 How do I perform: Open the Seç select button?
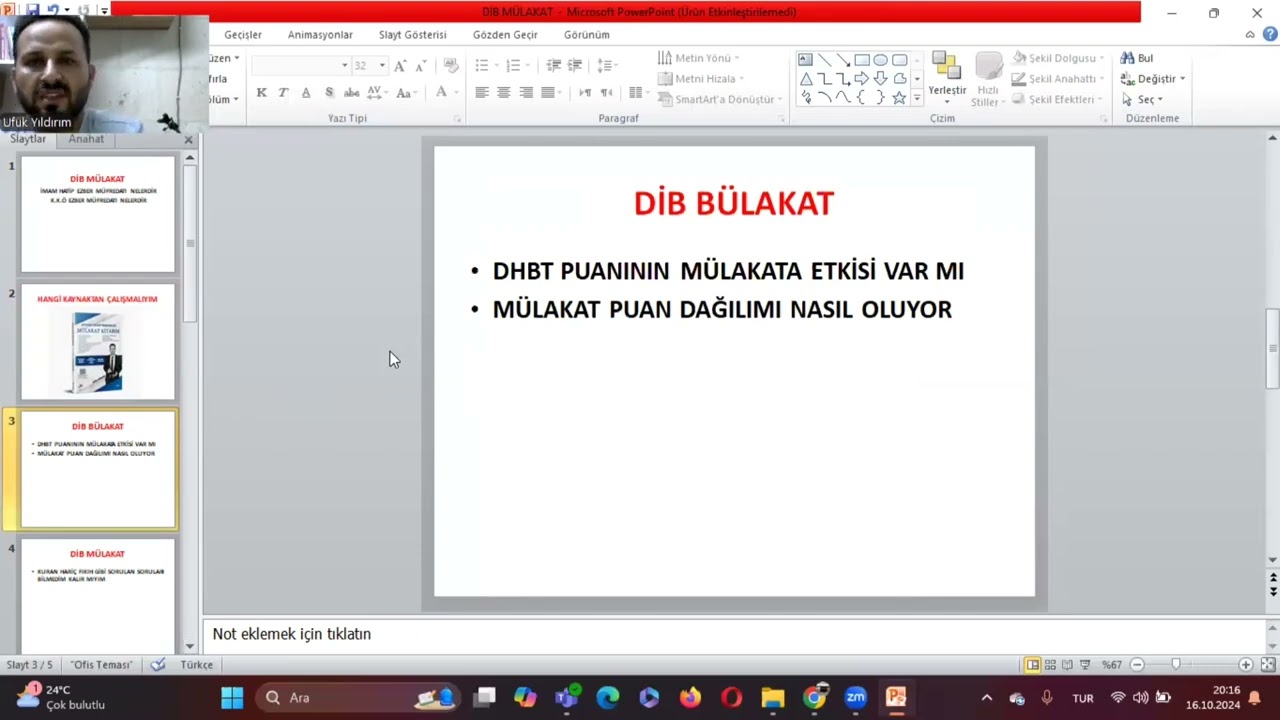(x=1142, y=99)
